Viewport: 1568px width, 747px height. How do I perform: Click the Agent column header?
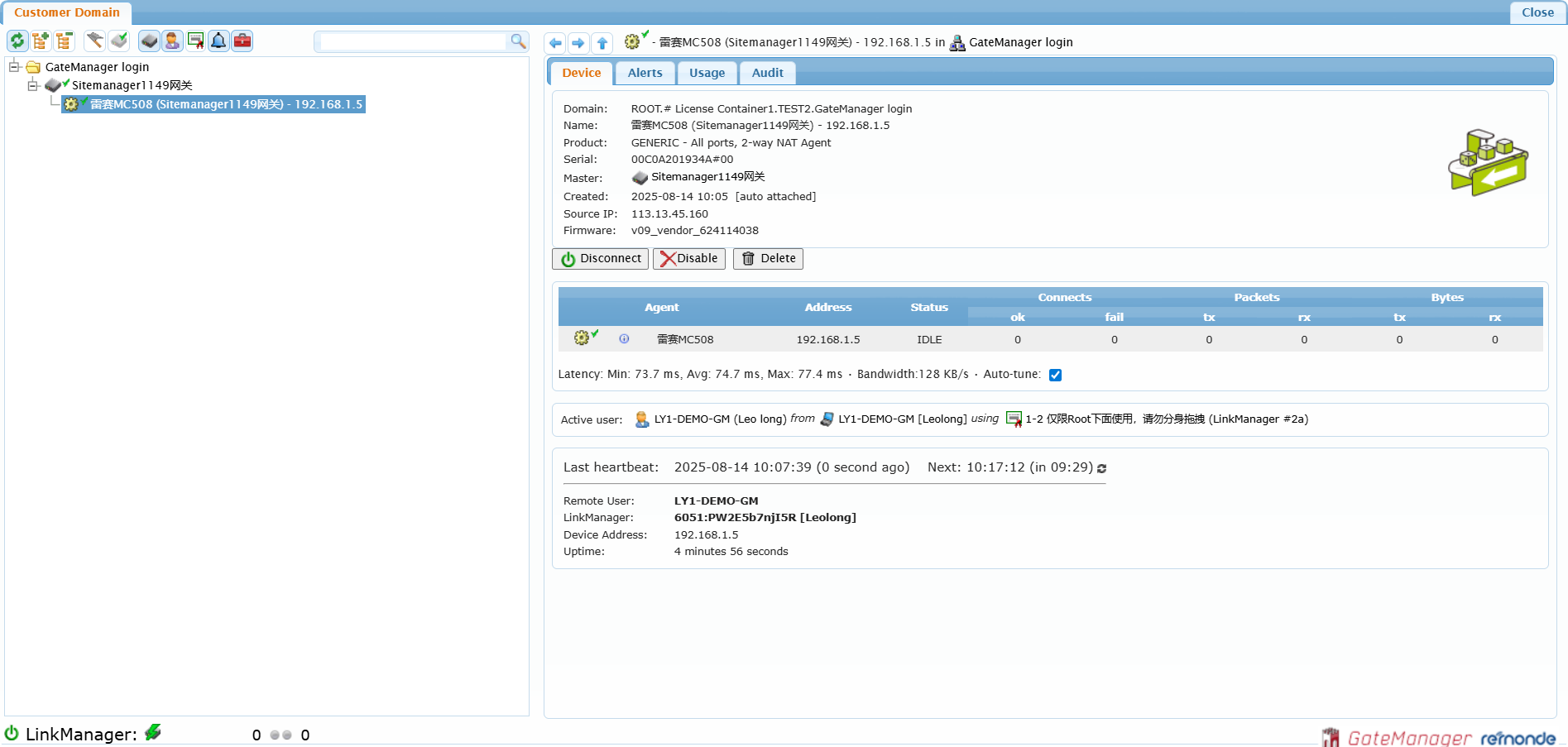pos(661,307)
